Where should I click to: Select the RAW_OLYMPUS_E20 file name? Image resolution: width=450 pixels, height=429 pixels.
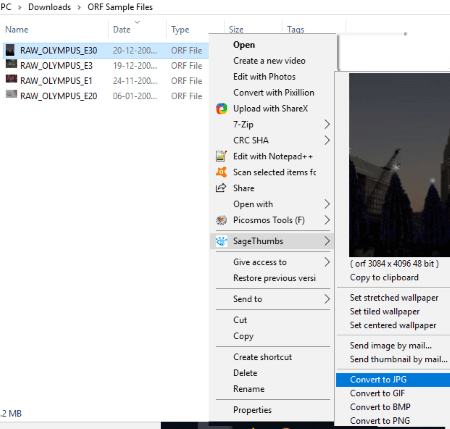59,96
